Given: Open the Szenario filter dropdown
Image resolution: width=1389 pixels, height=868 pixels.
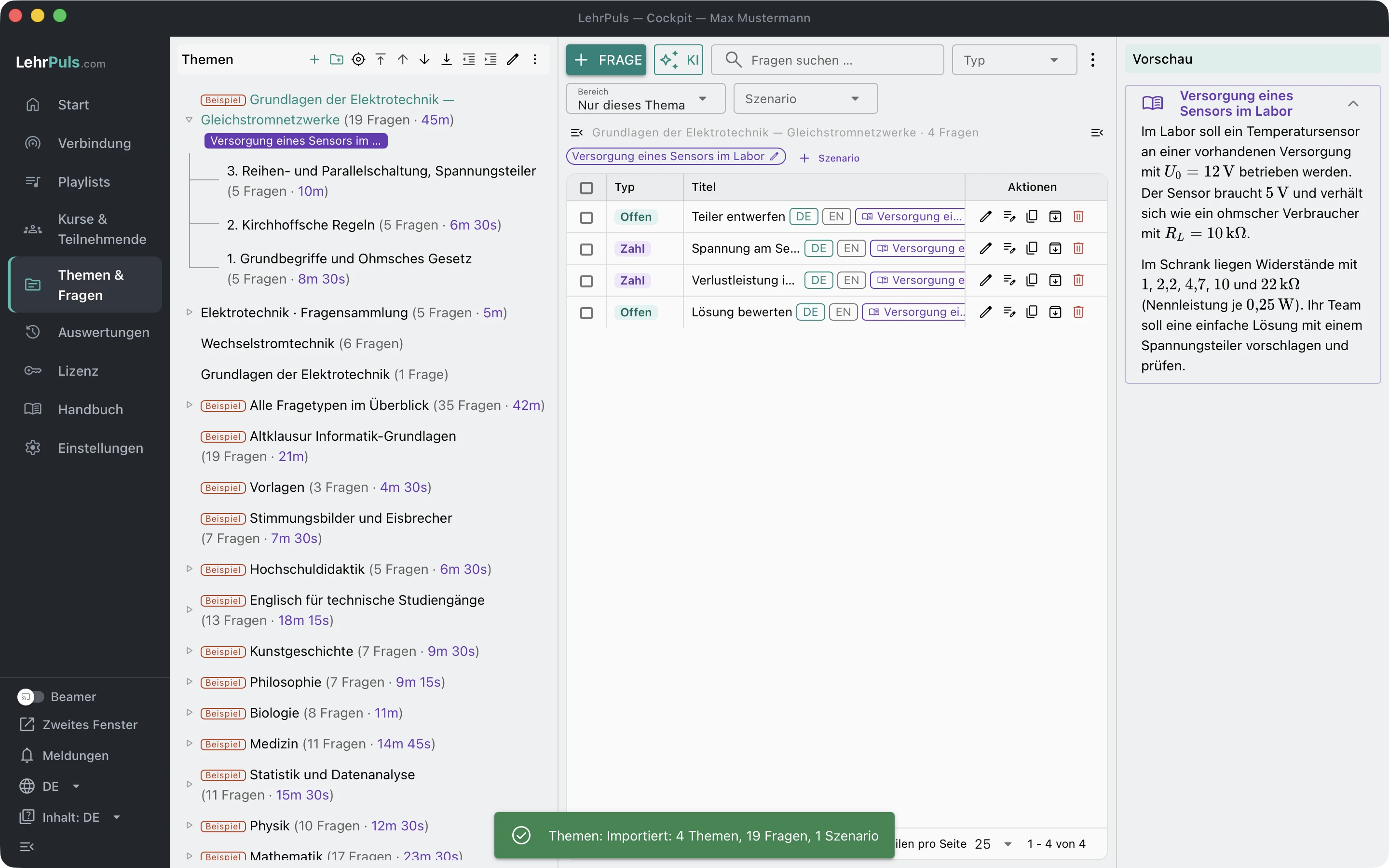Looking at the screenshot, I should 805,99.
